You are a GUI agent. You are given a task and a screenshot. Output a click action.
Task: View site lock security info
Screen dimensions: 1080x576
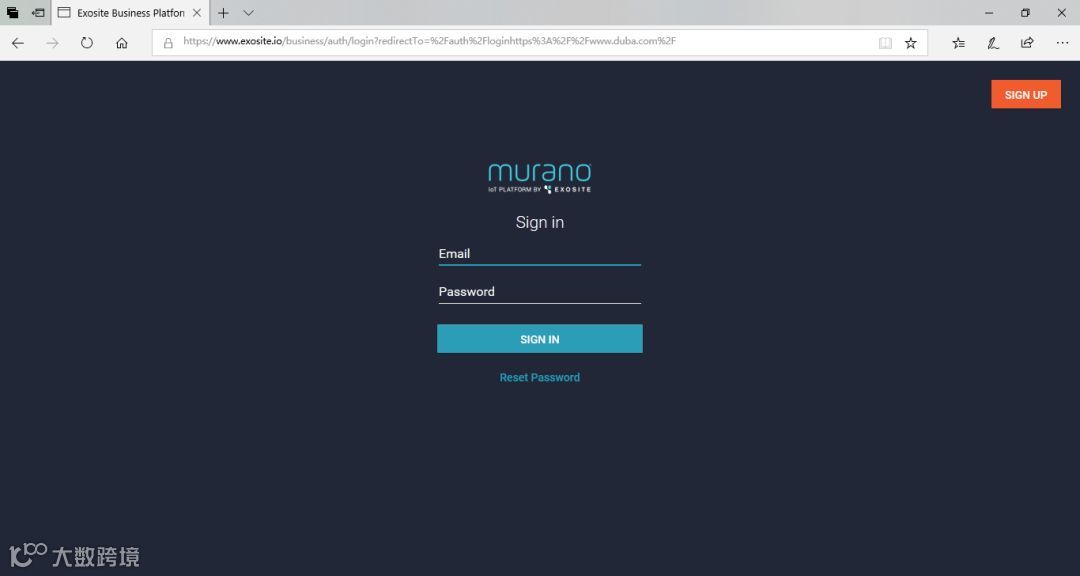(168, 43)
